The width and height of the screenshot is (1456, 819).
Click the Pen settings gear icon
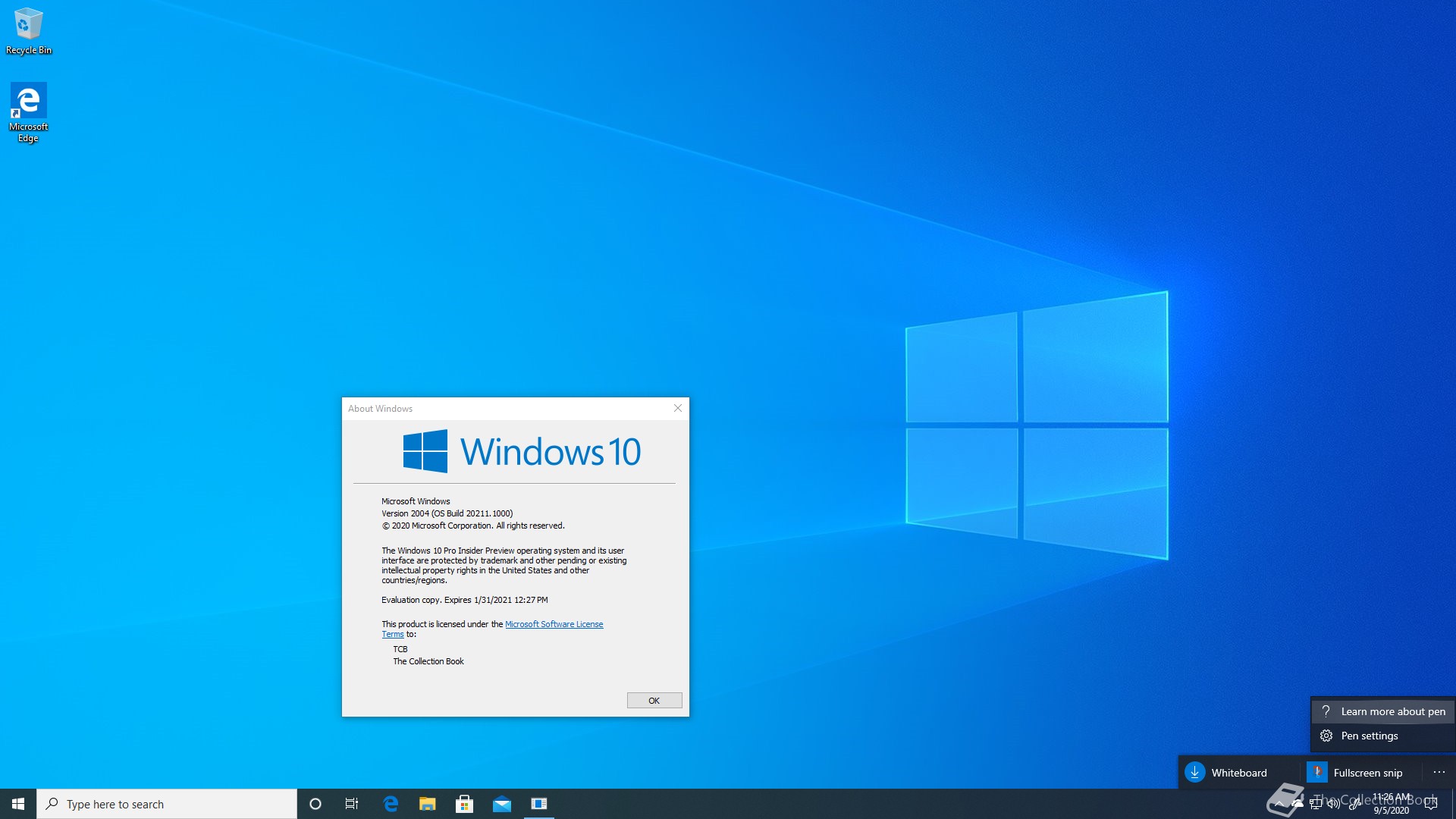pos(1326,736)
